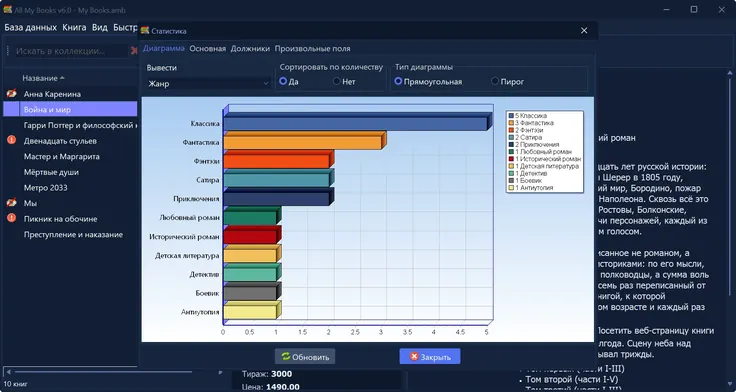This screenshot has height=392, width=736.
Task: Maximize the All My Books main window
Action: 694,9
